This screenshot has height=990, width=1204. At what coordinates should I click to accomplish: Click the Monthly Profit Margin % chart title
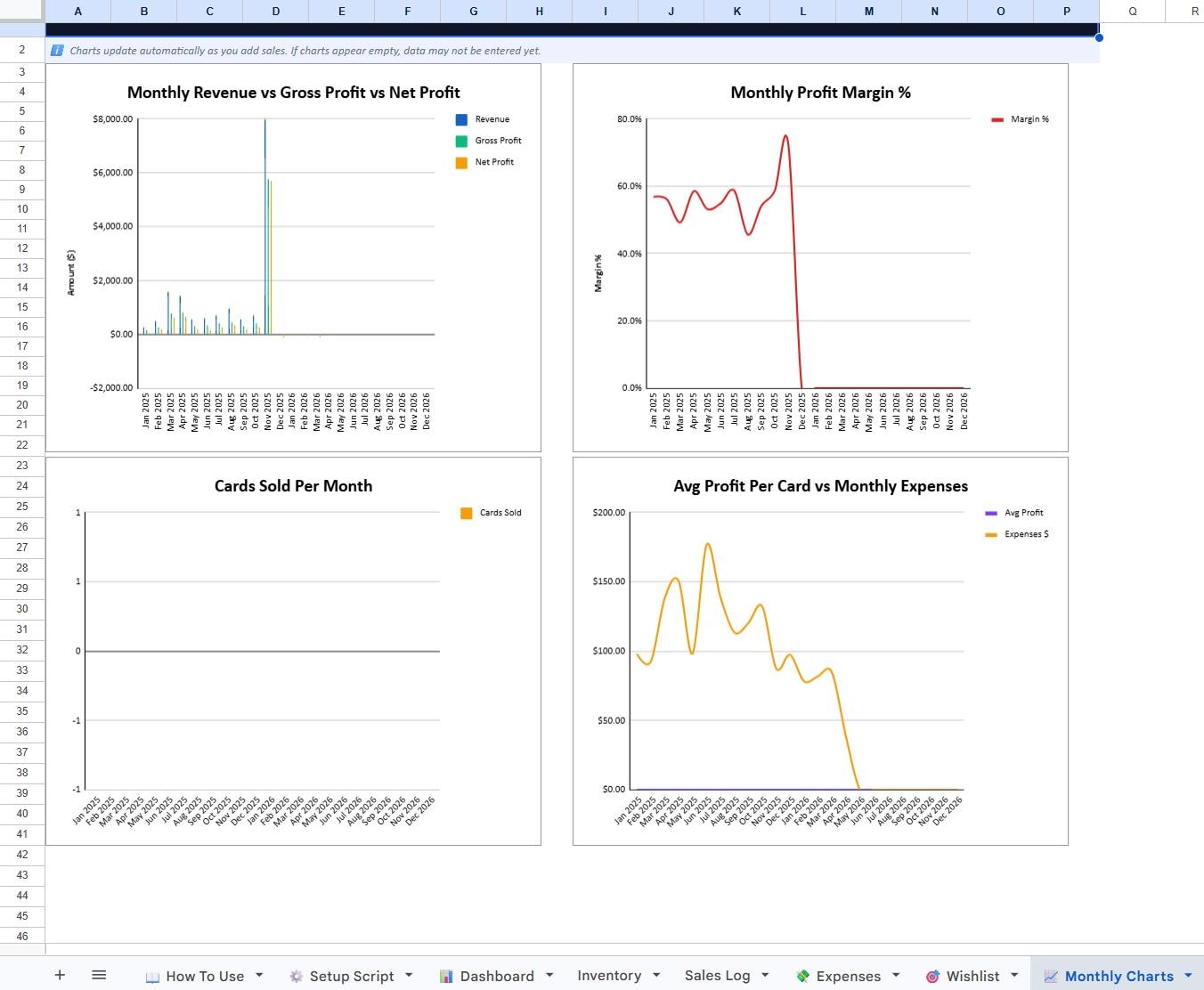[820, 93]
